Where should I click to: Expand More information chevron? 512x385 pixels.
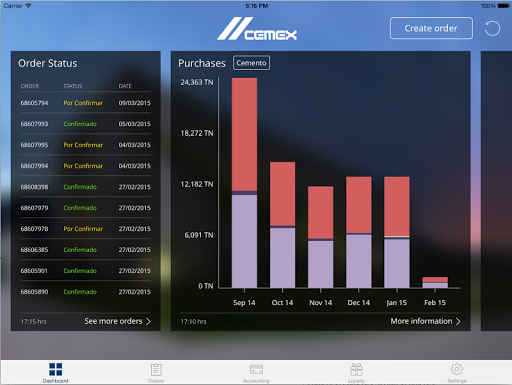click(458, 321)
